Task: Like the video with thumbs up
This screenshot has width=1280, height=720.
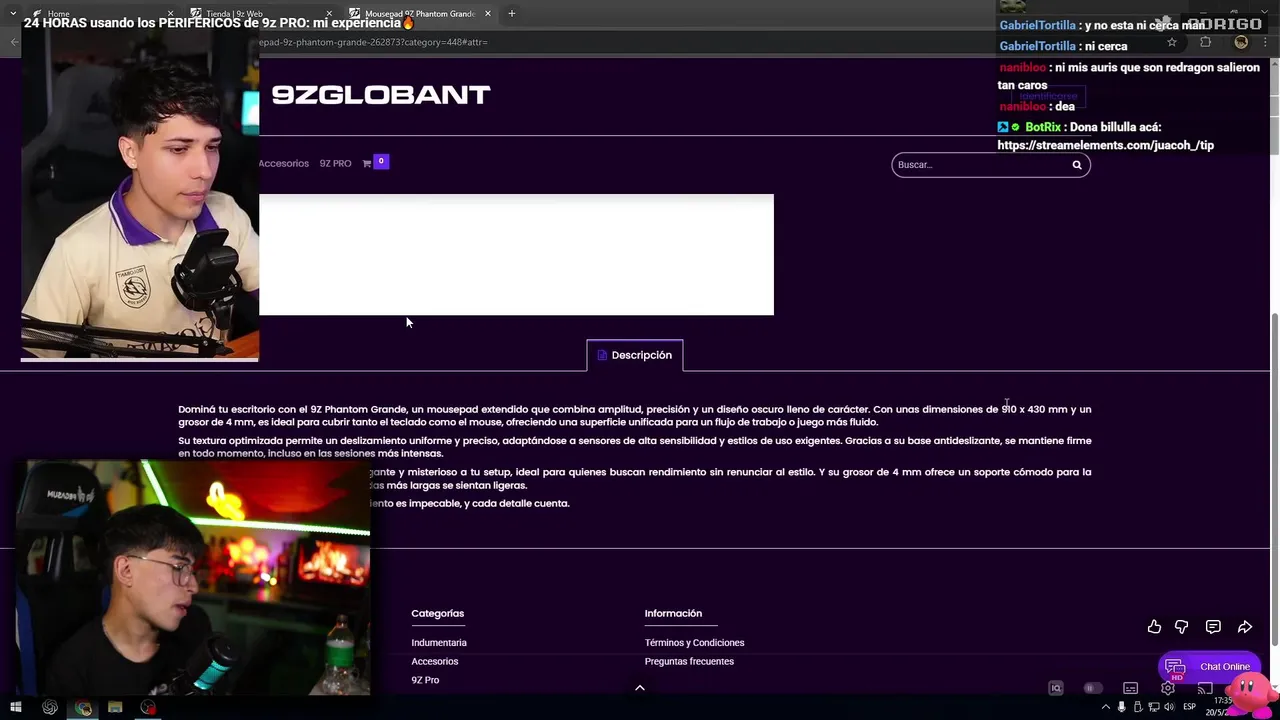Action: coord(1154,627)
